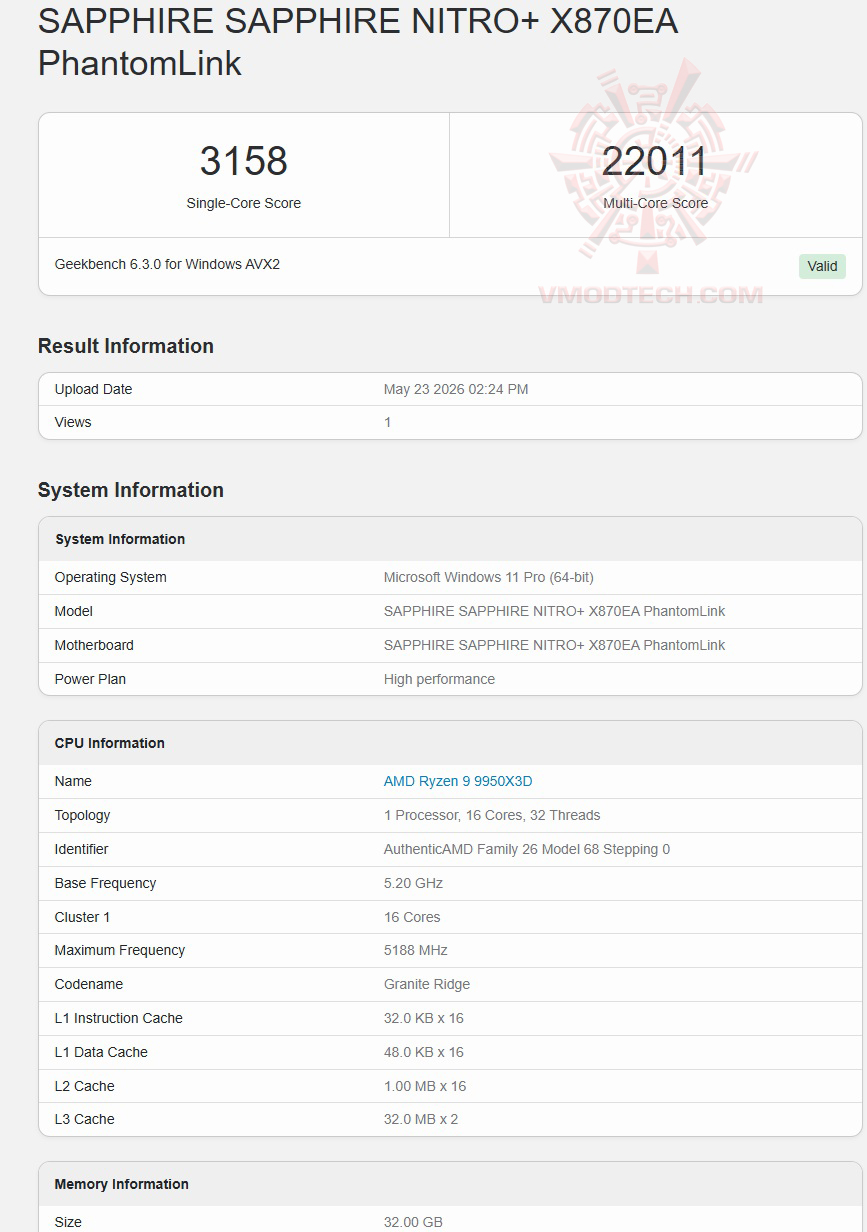Viewport: 867px width, 1232px height.
Task: Click the L1 Data Cache label
Action: point(101,1052)
